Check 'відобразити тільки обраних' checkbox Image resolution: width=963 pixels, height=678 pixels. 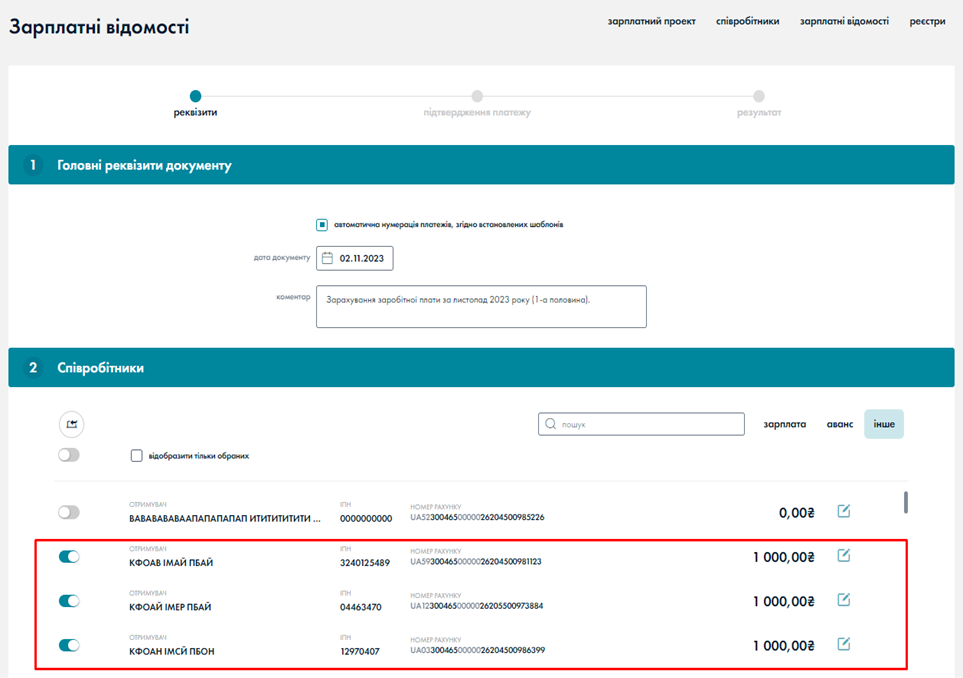coord(137,456)
